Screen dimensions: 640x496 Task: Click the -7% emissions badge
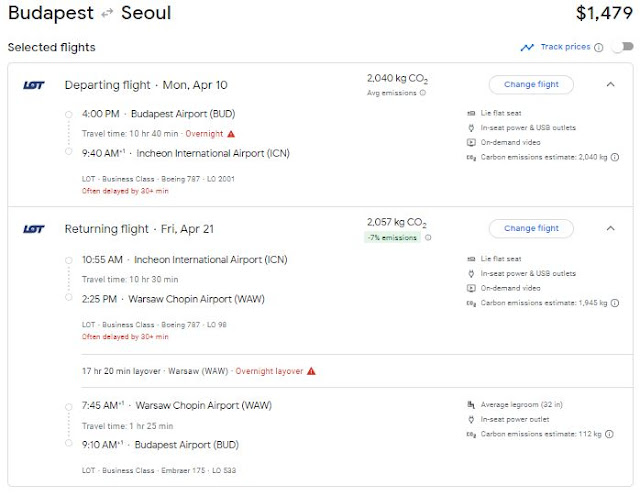[393, 238]
